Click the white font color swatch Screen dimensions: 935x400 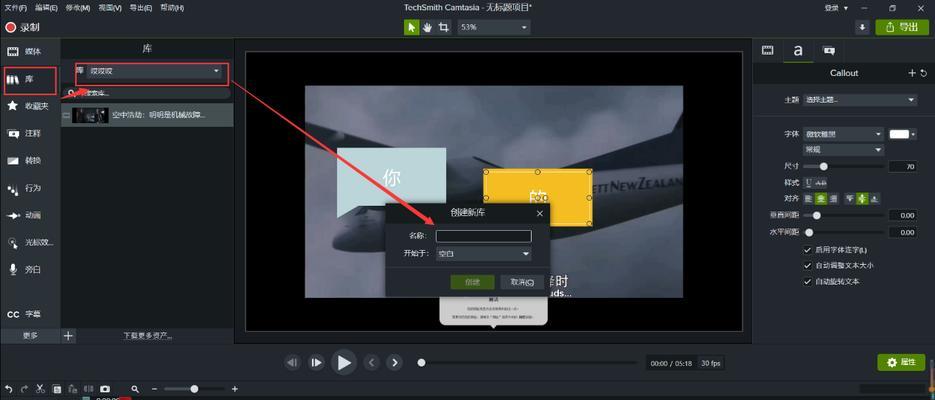pos(899,134)
